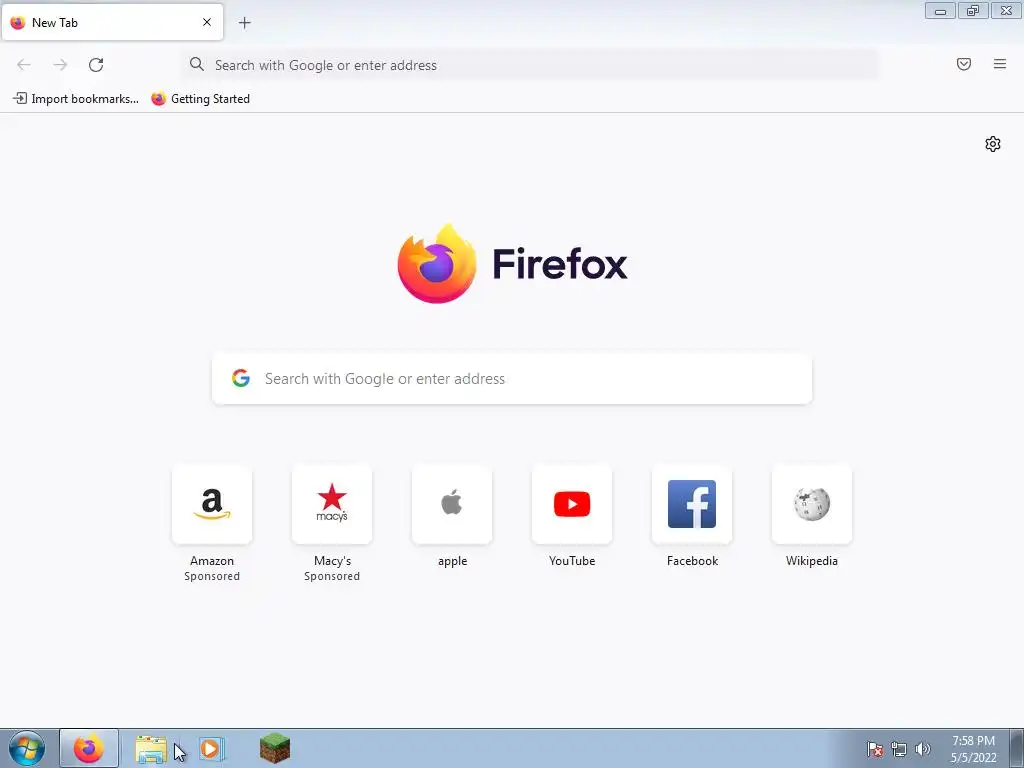Open Minecraft grass block taskbar icon
This screenshot has width=1024, height=768.
274,748
